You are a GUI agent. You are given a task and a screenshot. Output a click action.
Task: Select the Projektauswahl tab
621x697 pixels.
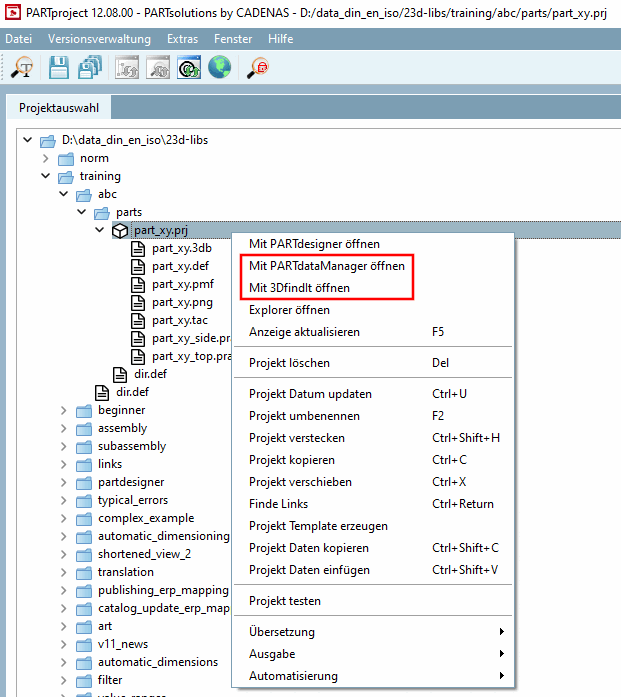59,108
